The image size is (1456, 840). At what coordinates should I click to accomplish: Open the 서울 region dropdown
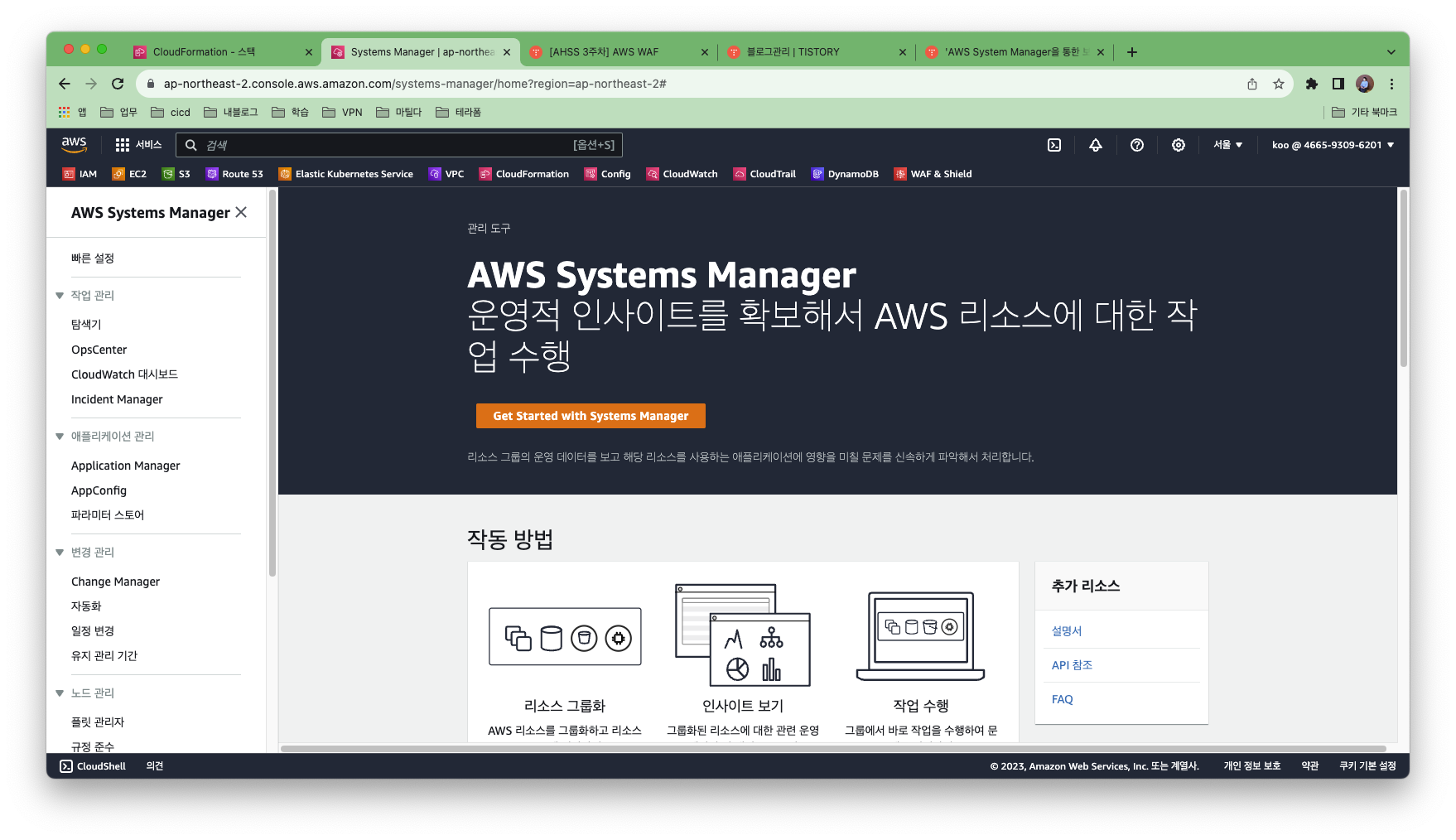pyautogui.click(x=1228, y=145)
